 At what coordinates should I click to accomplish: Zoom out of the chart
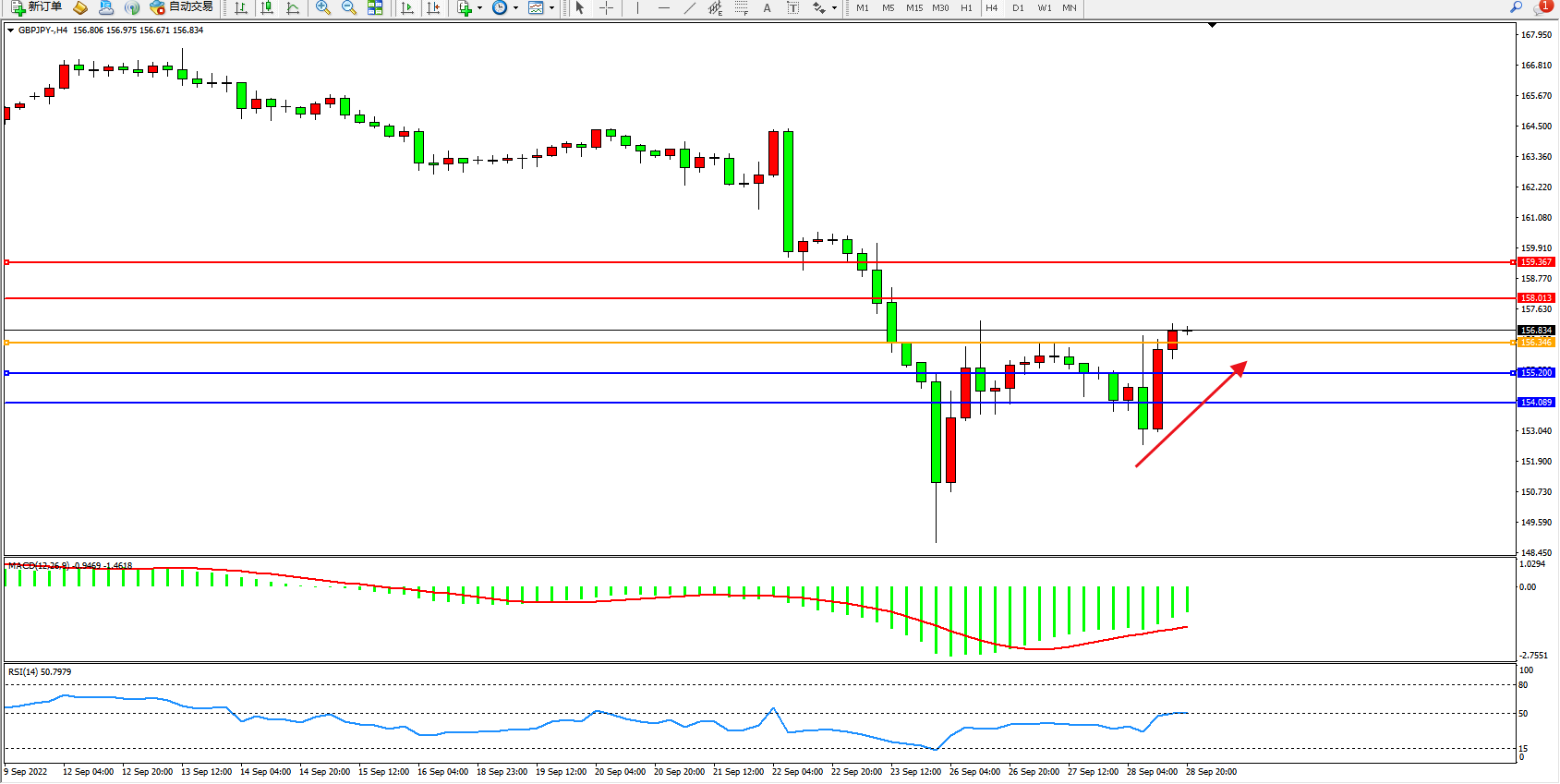point(349,7)
